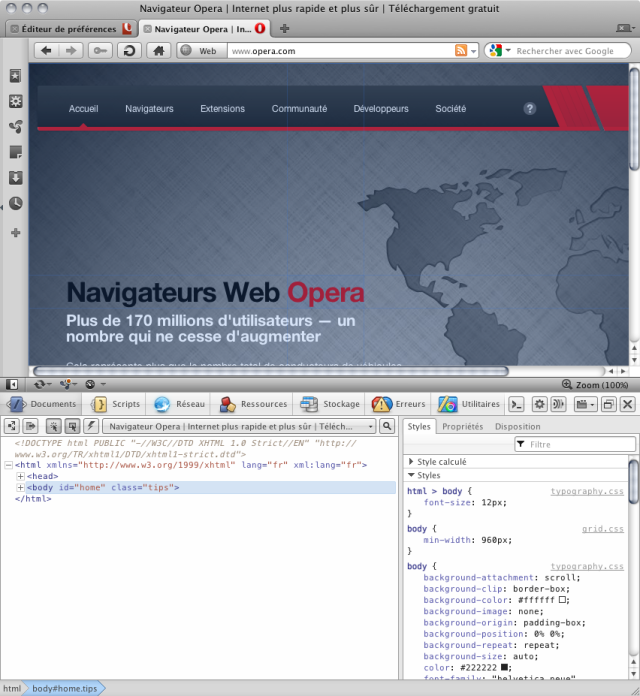Switch to the Propriétés side tab
The height and width of the screenshot is (696, 640).
pos(462,427)
